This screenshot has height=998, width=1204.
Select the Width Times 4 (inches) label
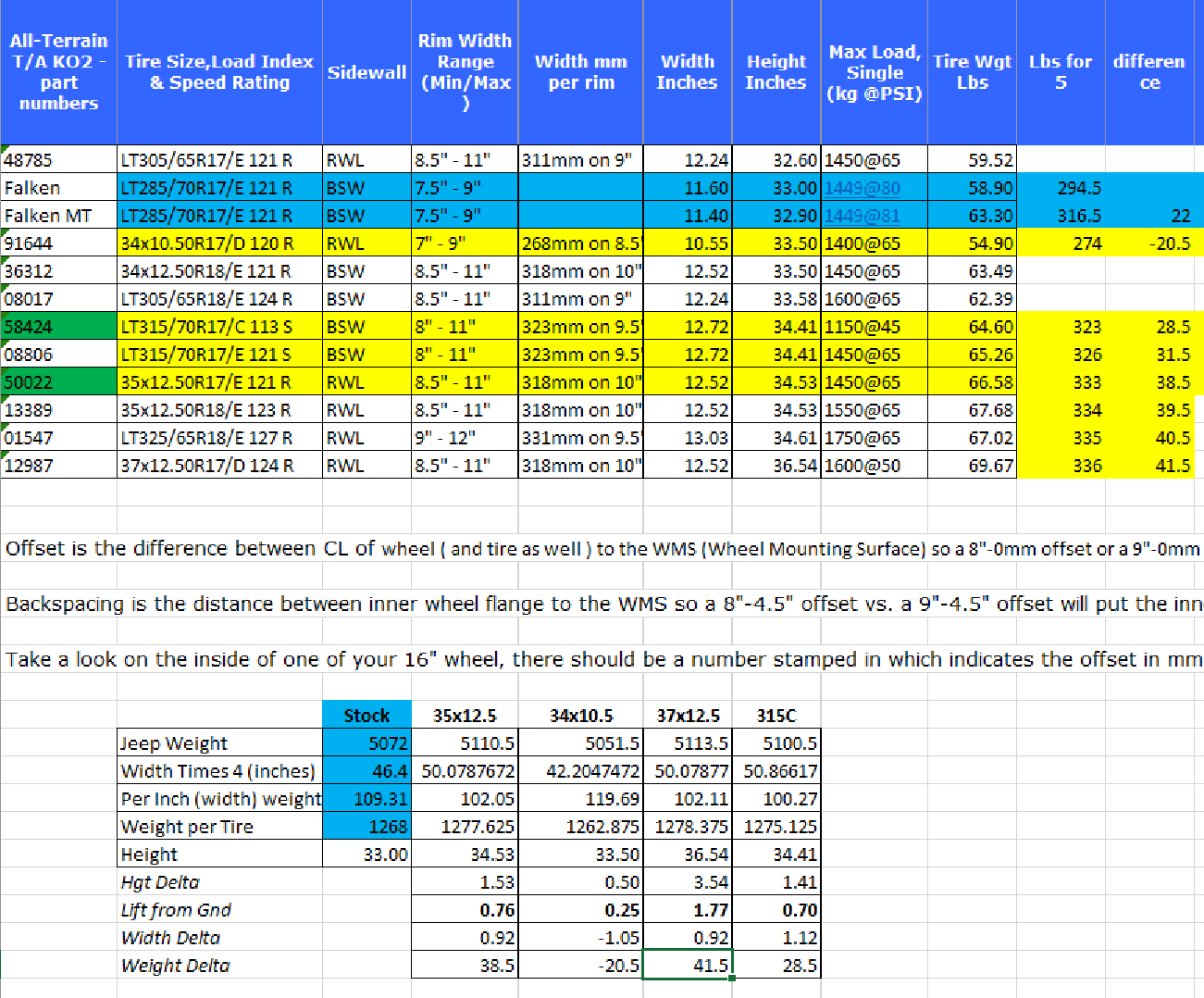[x=220, y=771]
